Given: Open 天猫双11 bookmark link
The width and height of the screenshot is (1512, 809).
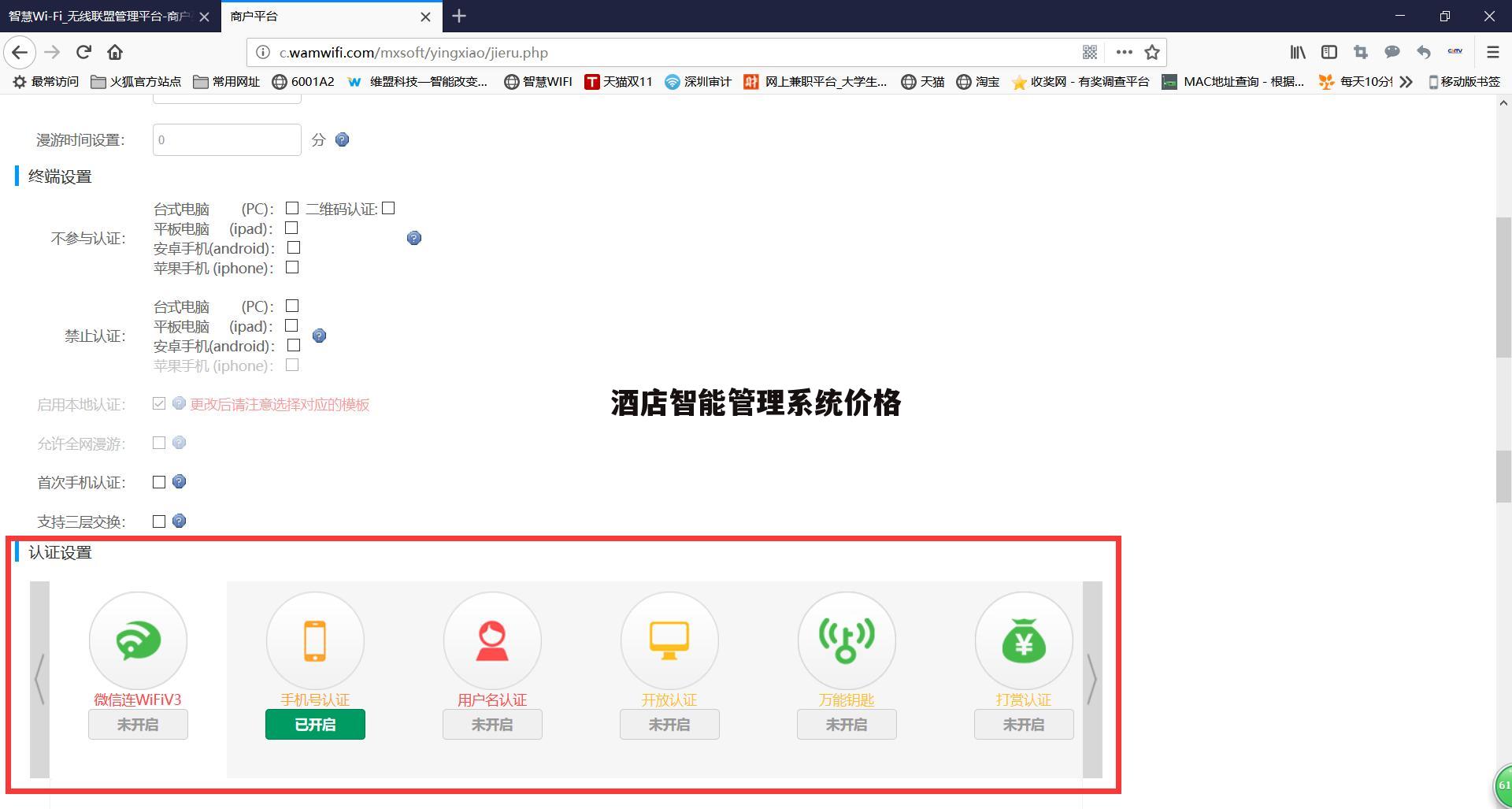Looking at the screenshot, I should pyautogui.click(x=618, y=82).
